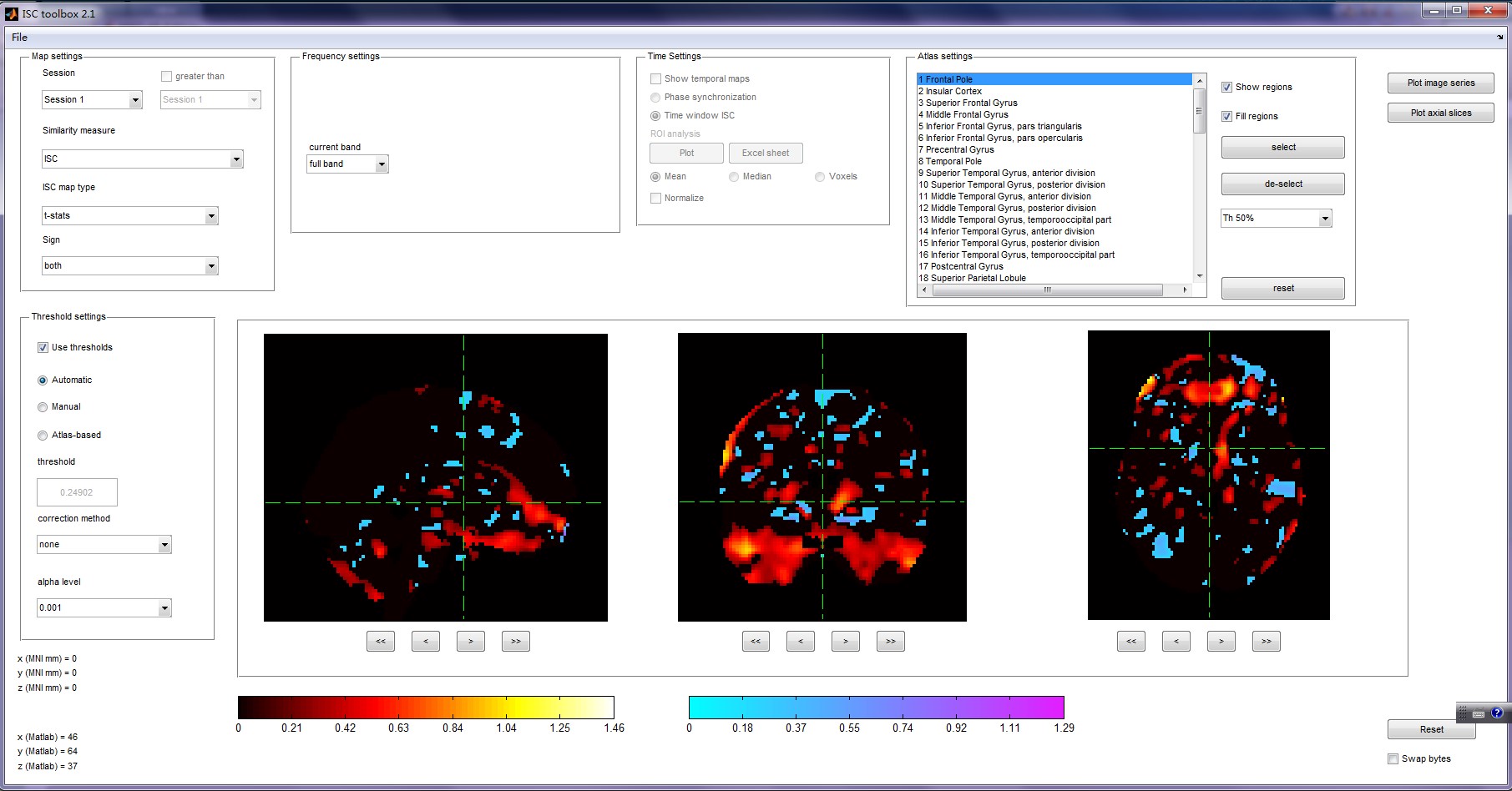Screen dimensions: 1512x791
Task: Go to previous slice in sagittal view
Action: pos(426,642)
